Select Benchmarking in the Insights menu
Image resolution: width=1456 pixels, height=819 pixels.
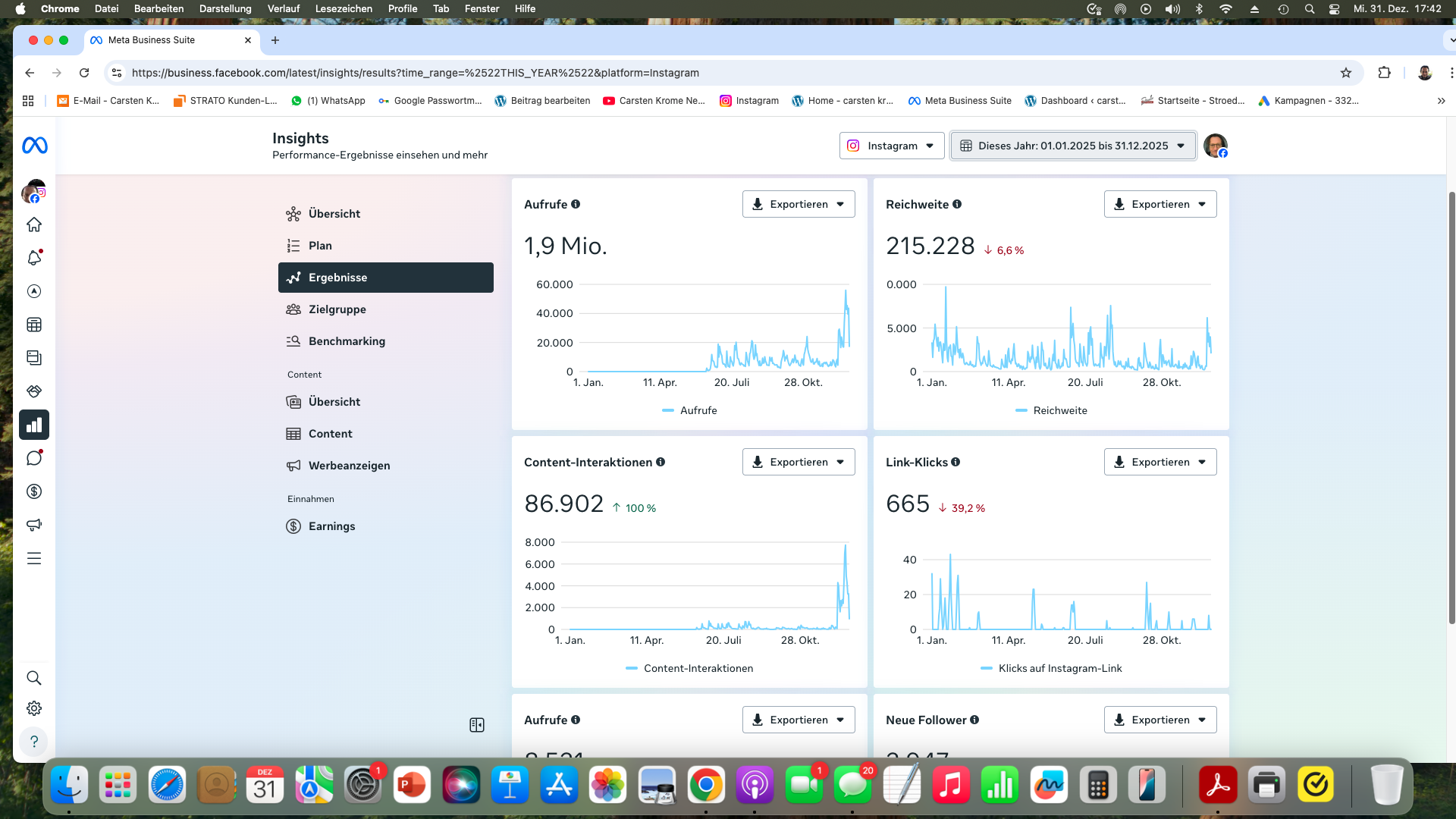click(x=347, y=341)
